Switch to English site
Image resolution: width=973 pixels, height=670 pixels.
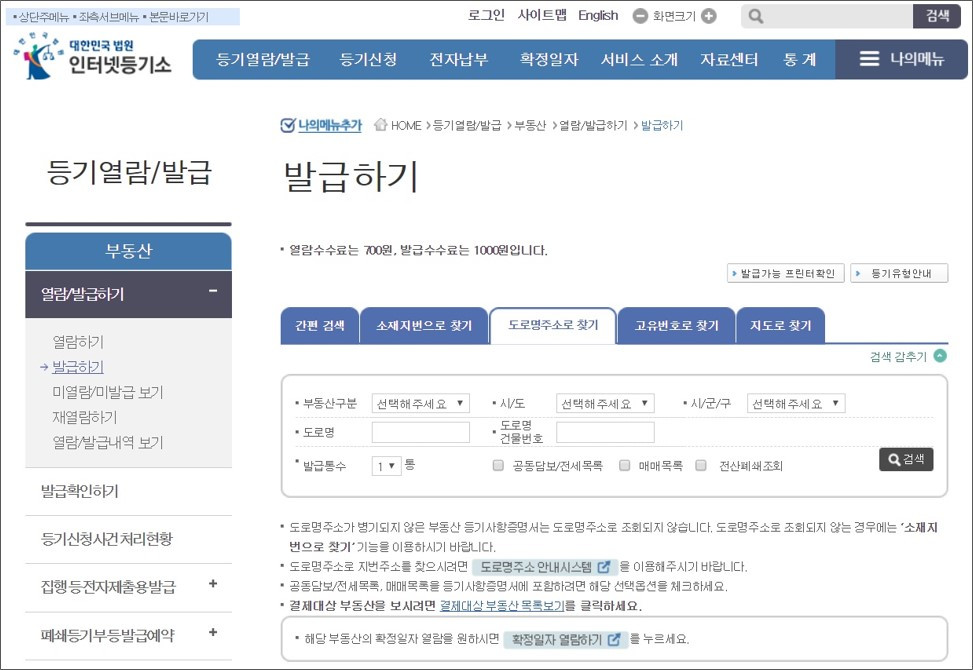[x=598, y=16]
